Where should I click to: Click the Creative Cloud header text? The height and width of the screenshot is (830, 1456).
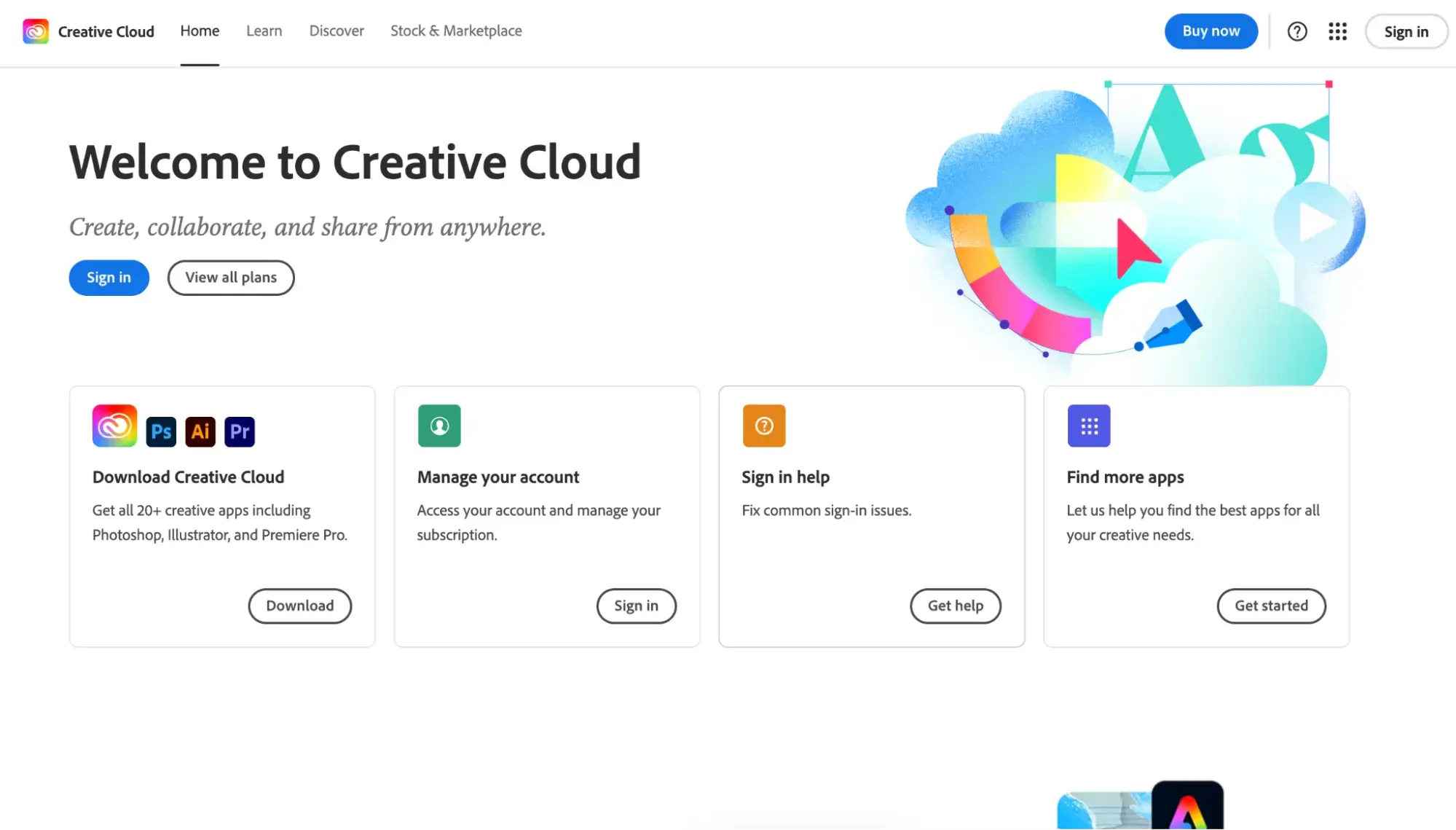106,31
